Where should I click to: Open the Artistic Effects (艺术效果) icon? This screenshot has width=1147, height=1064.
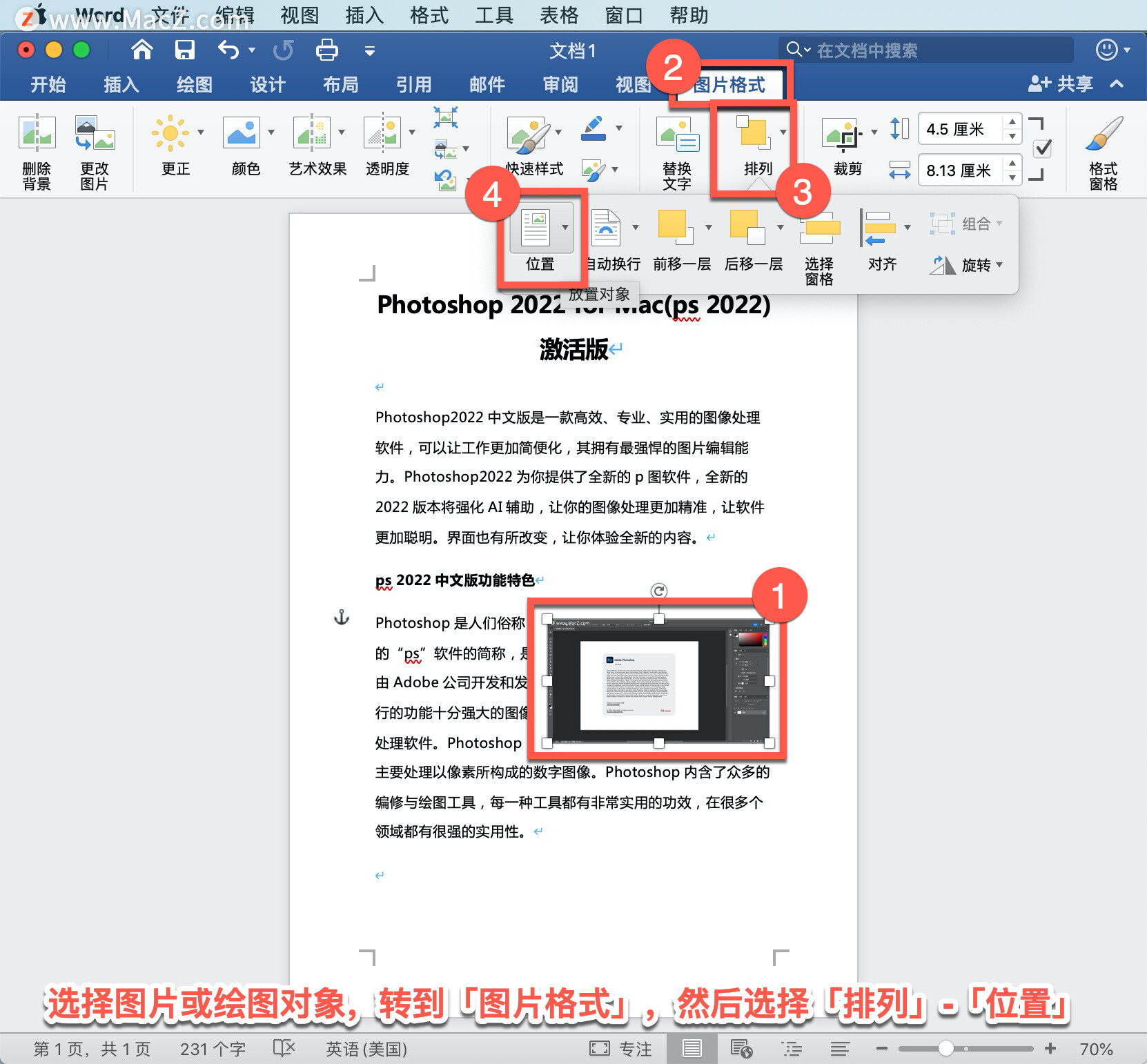311,132
